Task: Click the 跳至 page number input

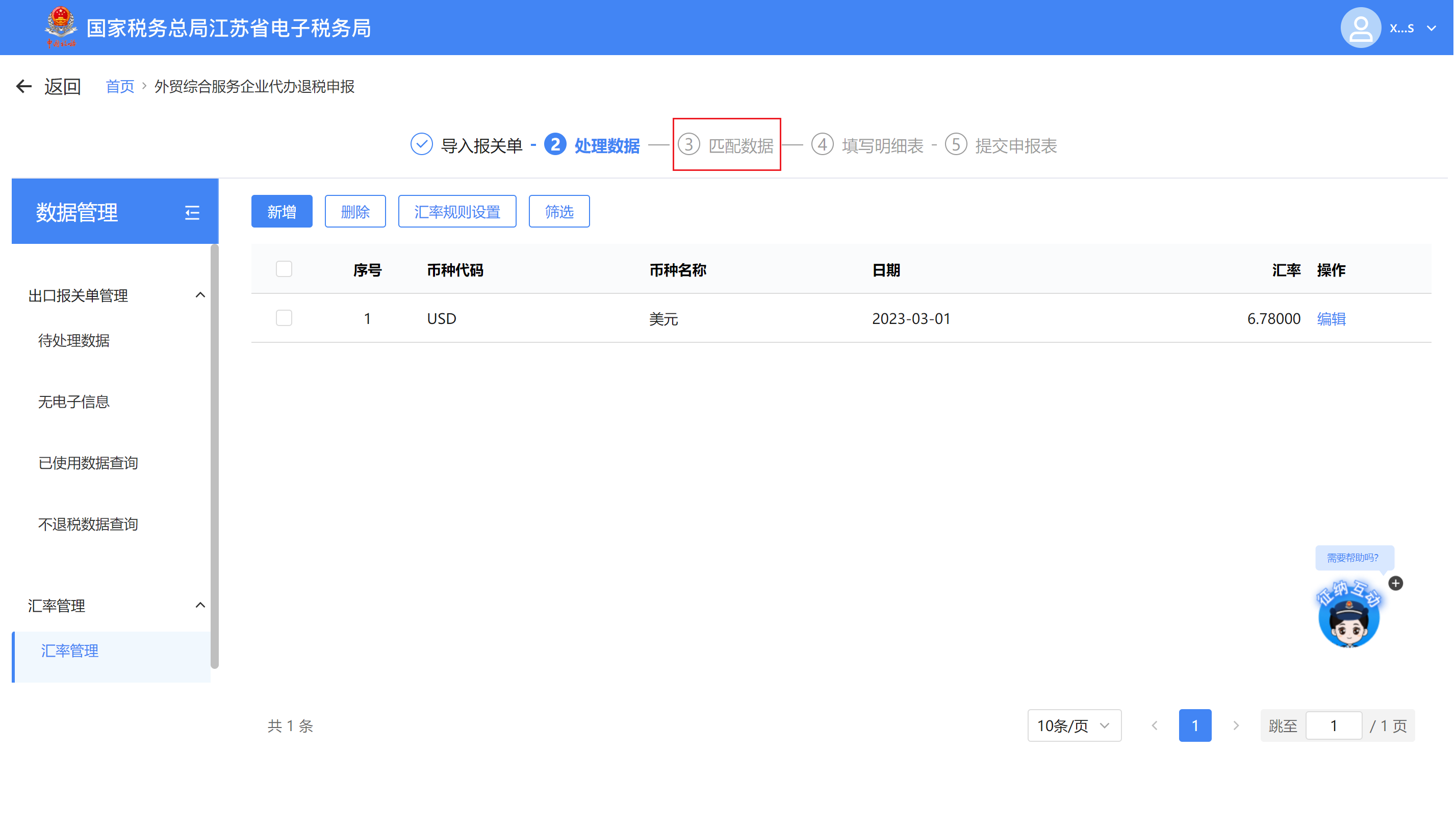Action: click(1334, 726)
